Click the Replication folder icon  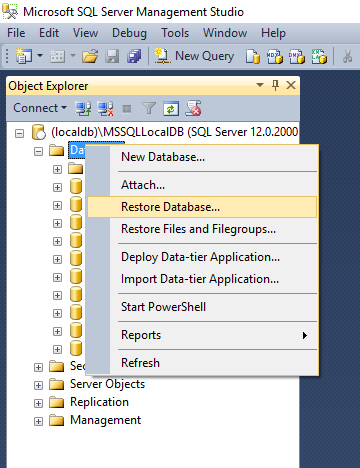56,402
